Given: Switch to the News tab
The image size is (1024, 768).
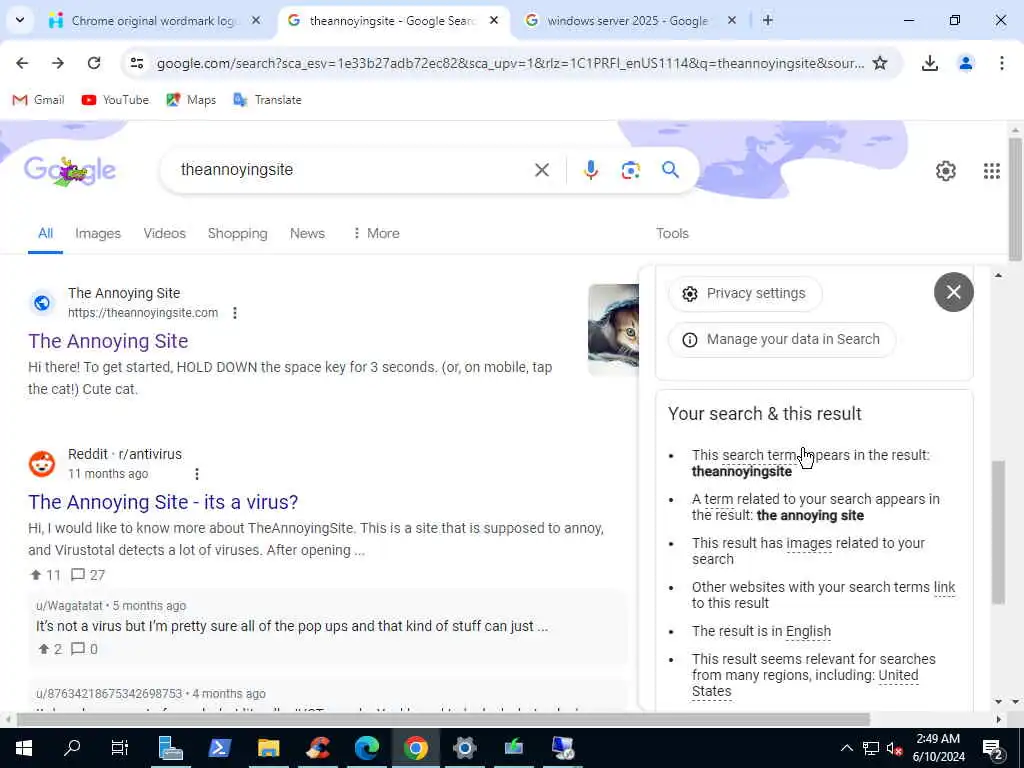Looking at the screenshot, I should (307, 233).
